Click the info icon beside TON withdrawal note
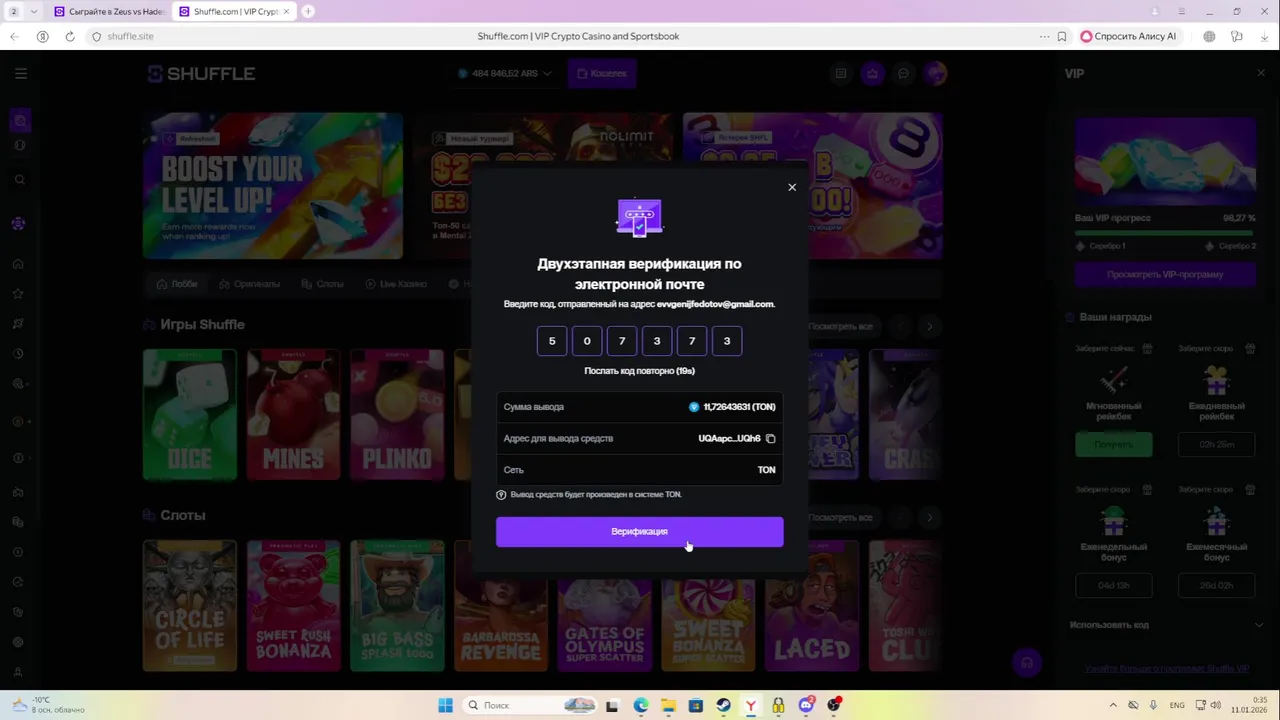1280x720 pixels. [501, 494]
